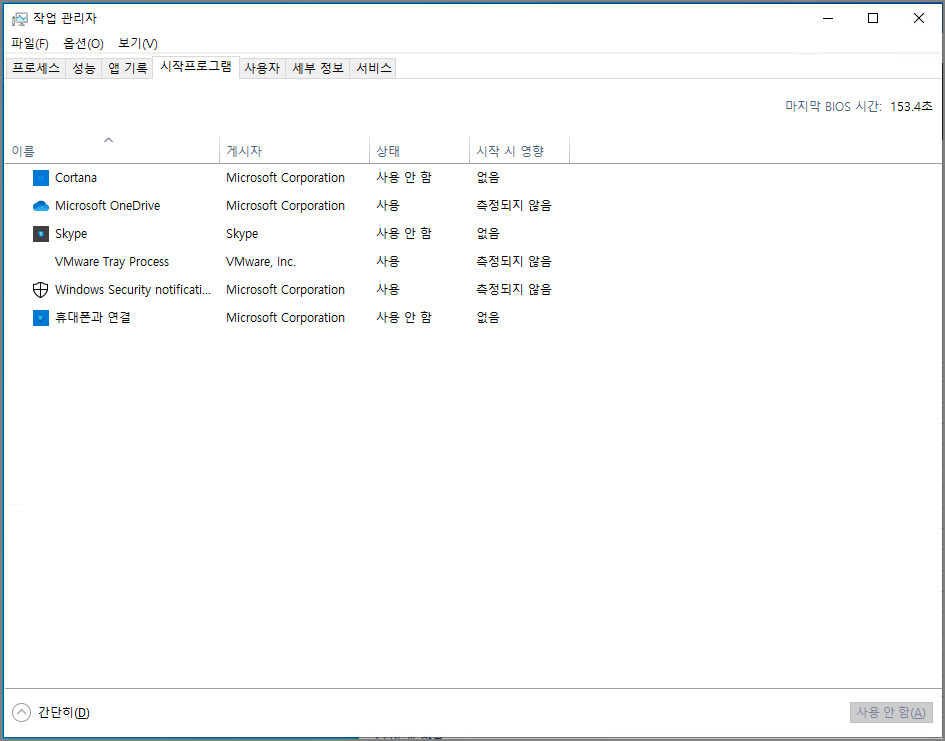Open the 보기(V) menu
Image resolution: width=945 pixels, height=741 pixels.
click(138, 43)
